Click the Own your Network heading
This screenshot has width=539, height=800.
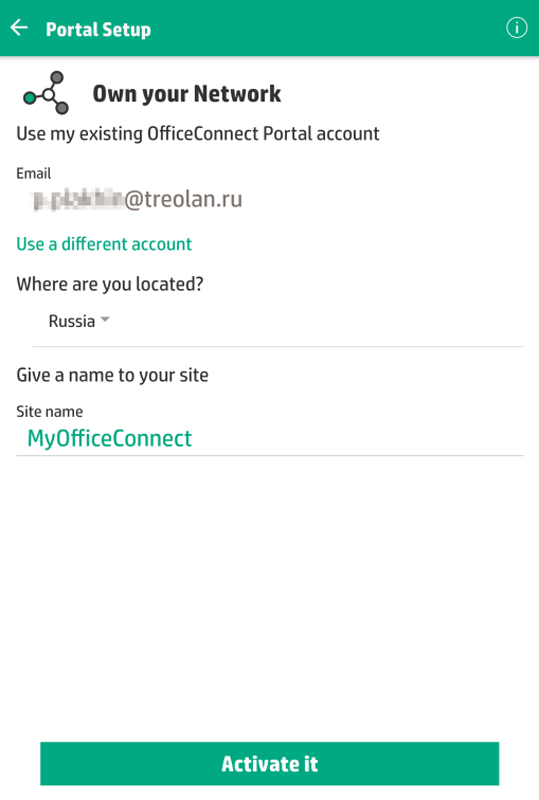pyautogui.click(x=186, y=94)
